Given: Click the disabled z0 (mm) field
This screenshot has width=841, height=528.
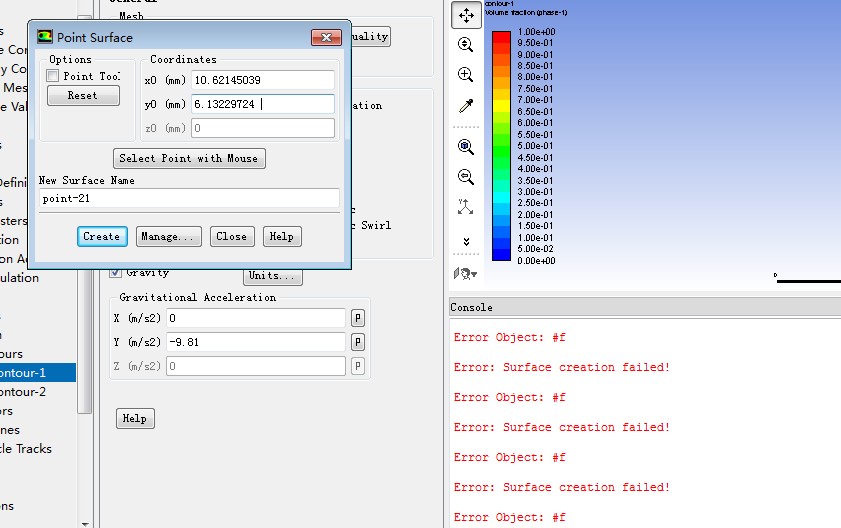Looking at the screenshot, I should (x=263, y=128).
